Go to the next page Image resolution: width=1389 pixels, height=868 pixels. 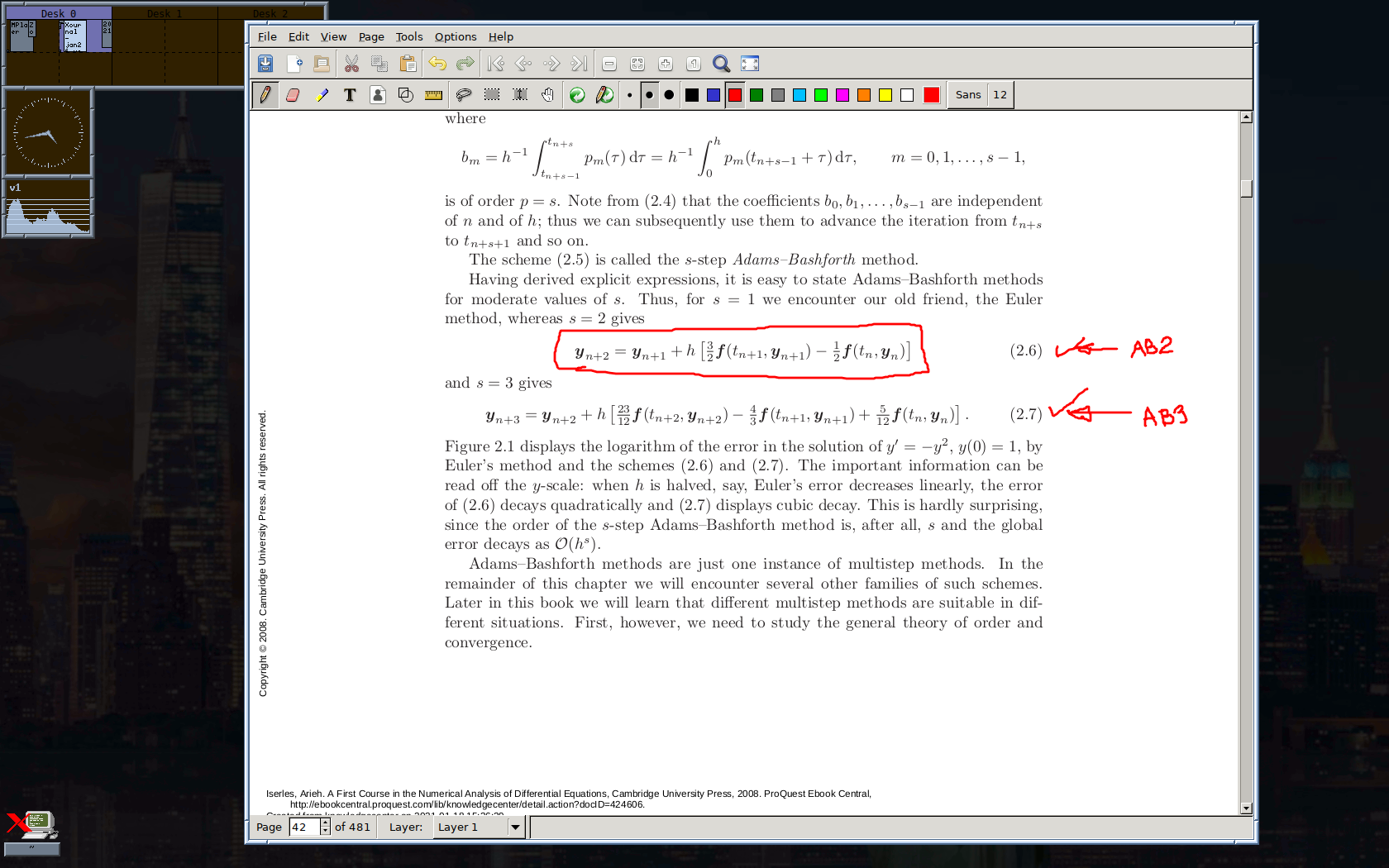pyautogui.click(x=551, y=64)
